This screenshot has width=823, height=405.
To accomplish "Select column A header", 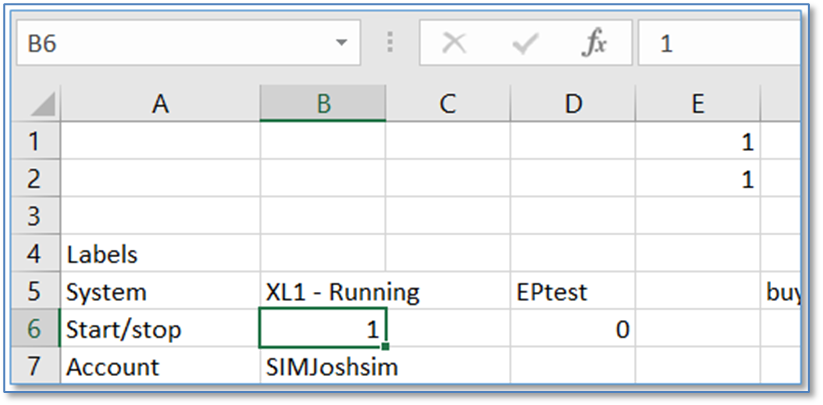I will pos(160,103).
